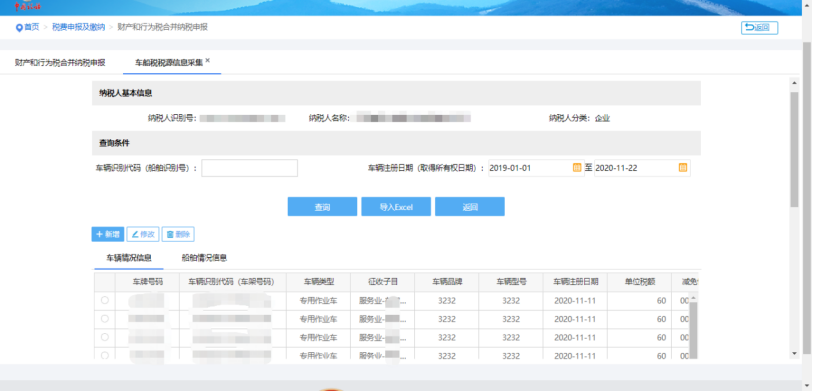
Task: Switch to 车辆情况信息 tab
Action: [x=129, y=258]
